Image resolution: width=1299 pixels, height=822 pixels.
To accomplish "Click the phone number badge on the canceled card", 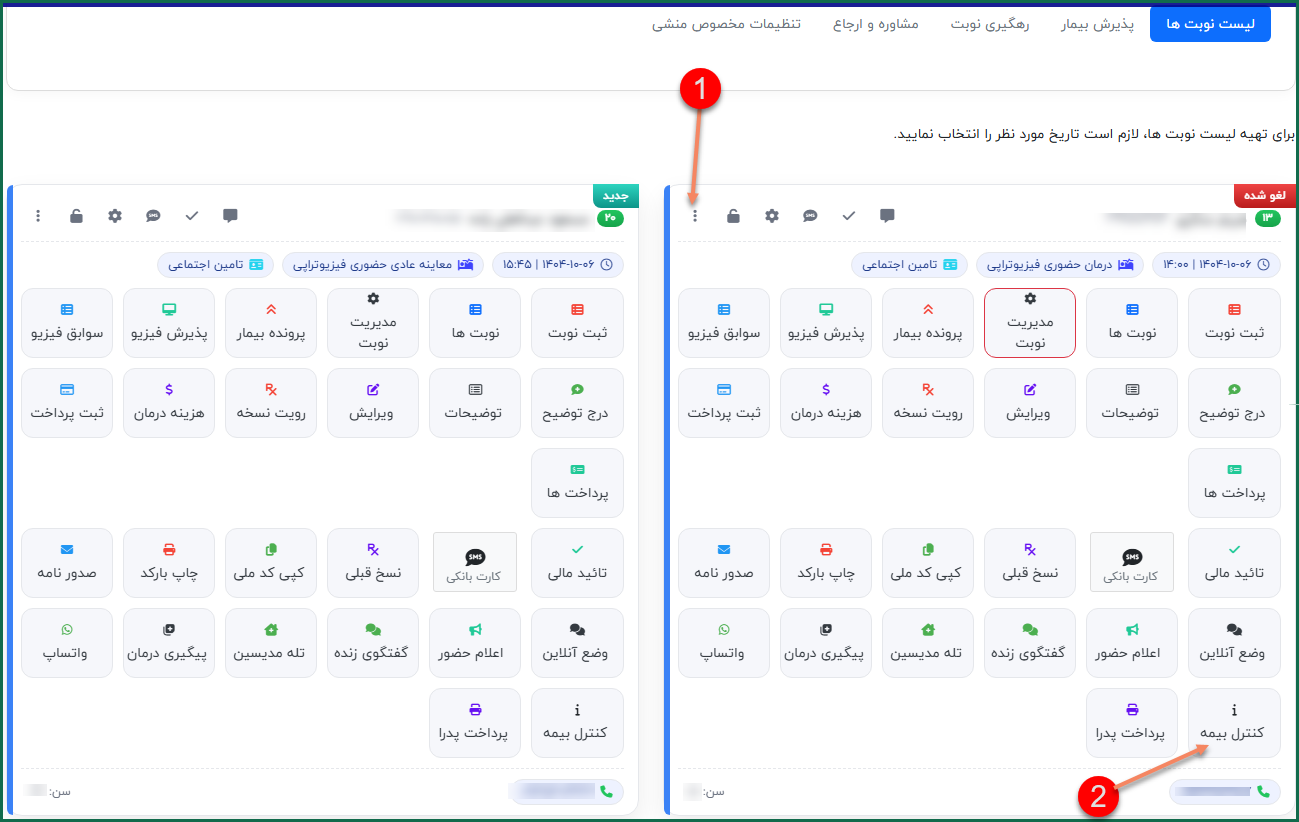I will tap(1223, 792).
